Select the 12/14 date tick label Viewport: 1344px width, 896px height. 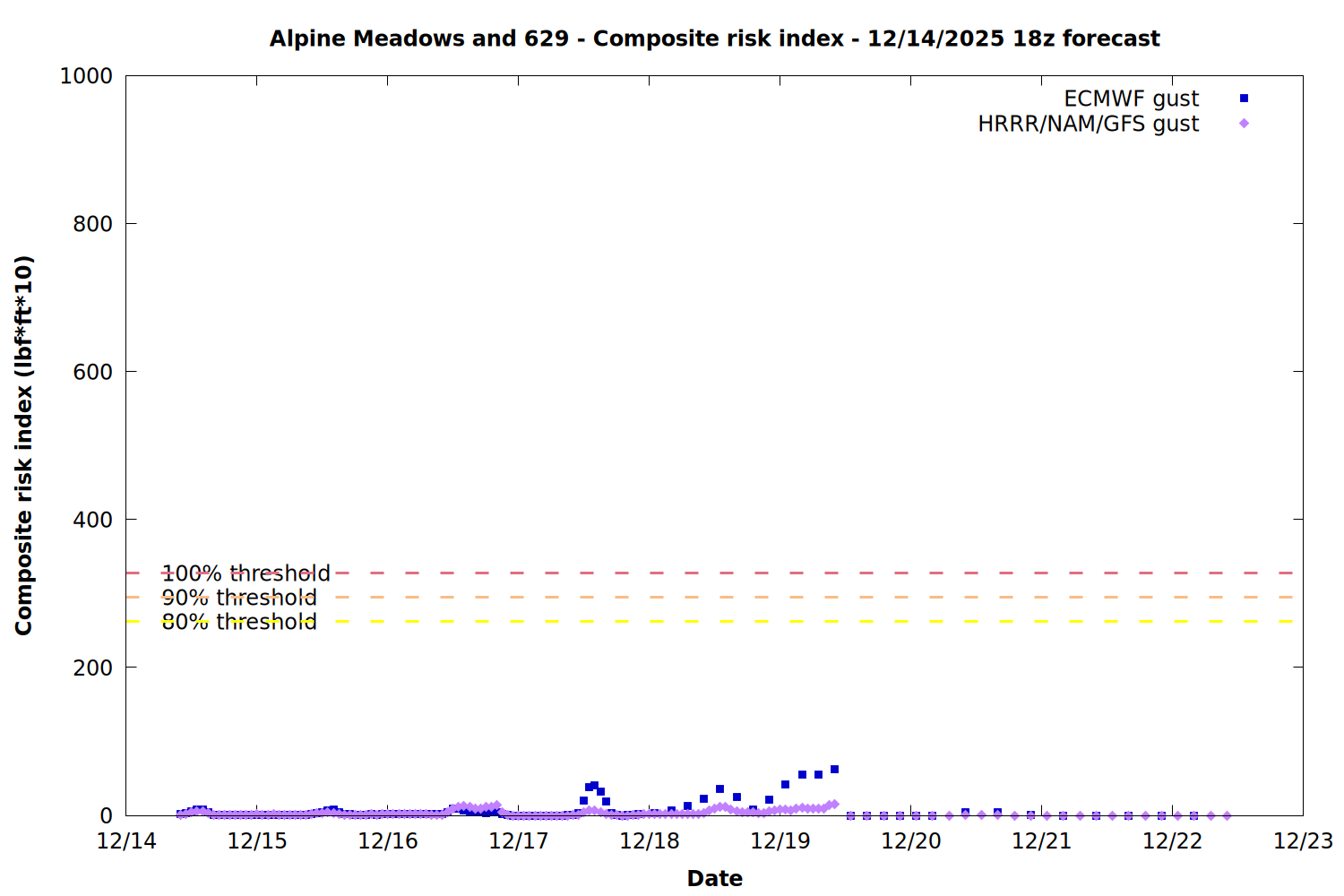(x=126, y=841)
